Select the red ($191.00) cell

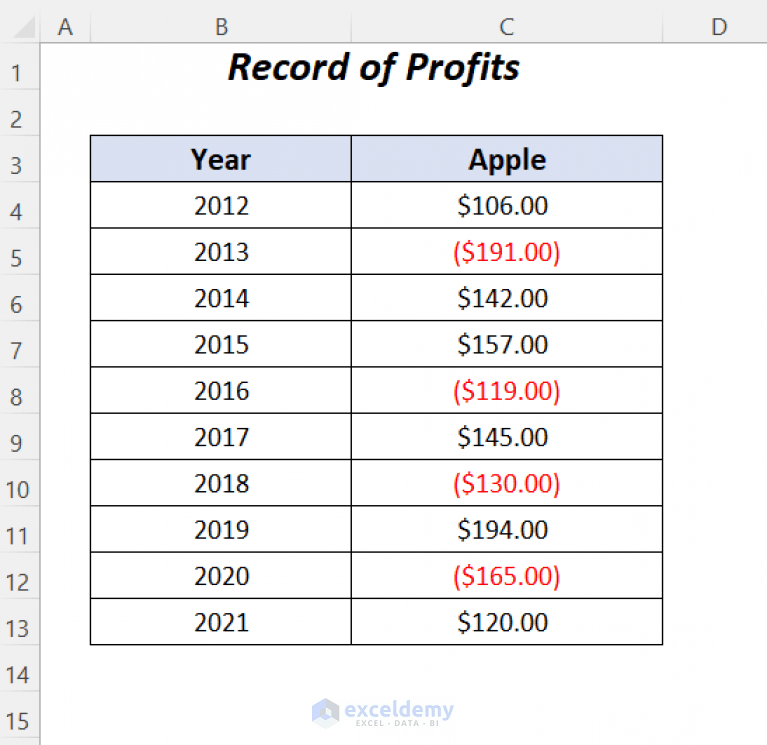point(507,251)
